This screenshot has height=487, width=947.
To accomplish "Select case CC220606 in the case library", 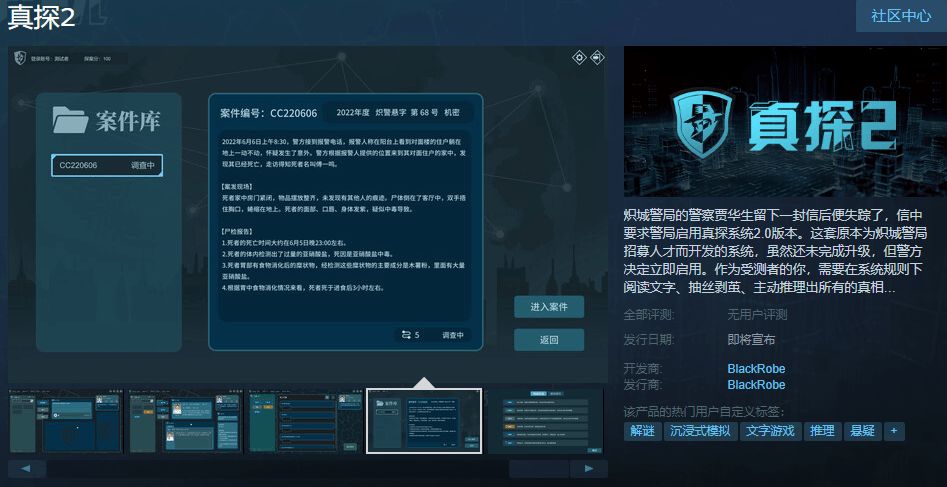I will tap(107, 165).
